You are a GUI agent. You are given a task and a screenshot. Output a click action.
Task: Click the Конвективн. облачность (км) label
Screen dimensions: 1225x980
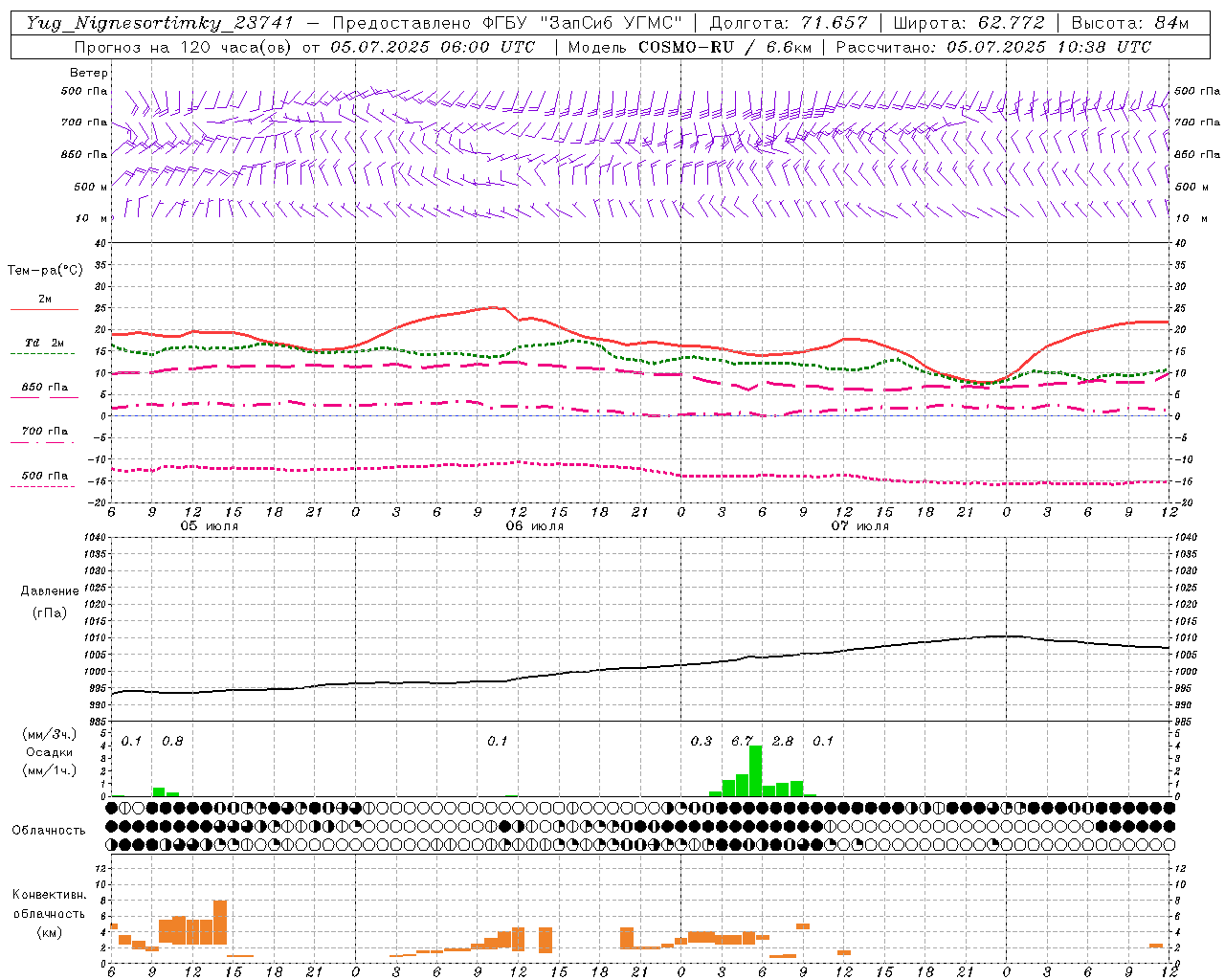click(49, 914)
